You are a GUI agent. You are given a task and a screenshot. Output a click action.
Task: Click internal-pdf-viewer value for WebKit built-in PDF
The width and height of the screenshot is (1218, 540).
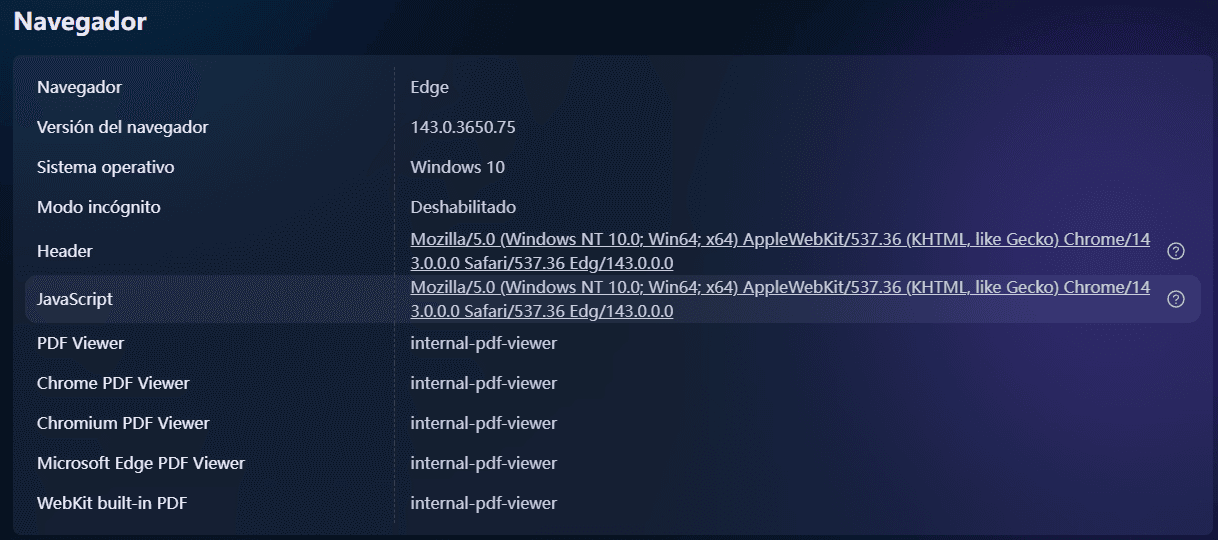pos(483,503)
